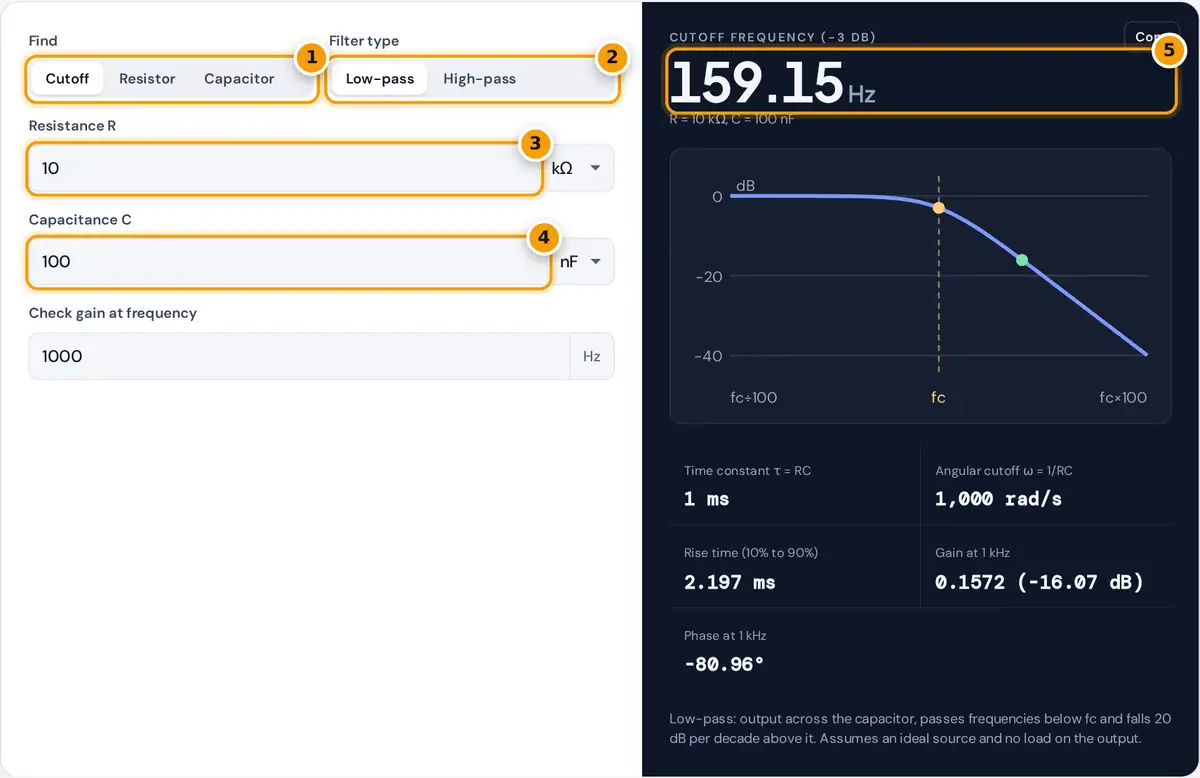Screen dimensions: 1200x778
Task: Open the kΩ resistance unit dropdown
Action: click(x=578, y=168)
